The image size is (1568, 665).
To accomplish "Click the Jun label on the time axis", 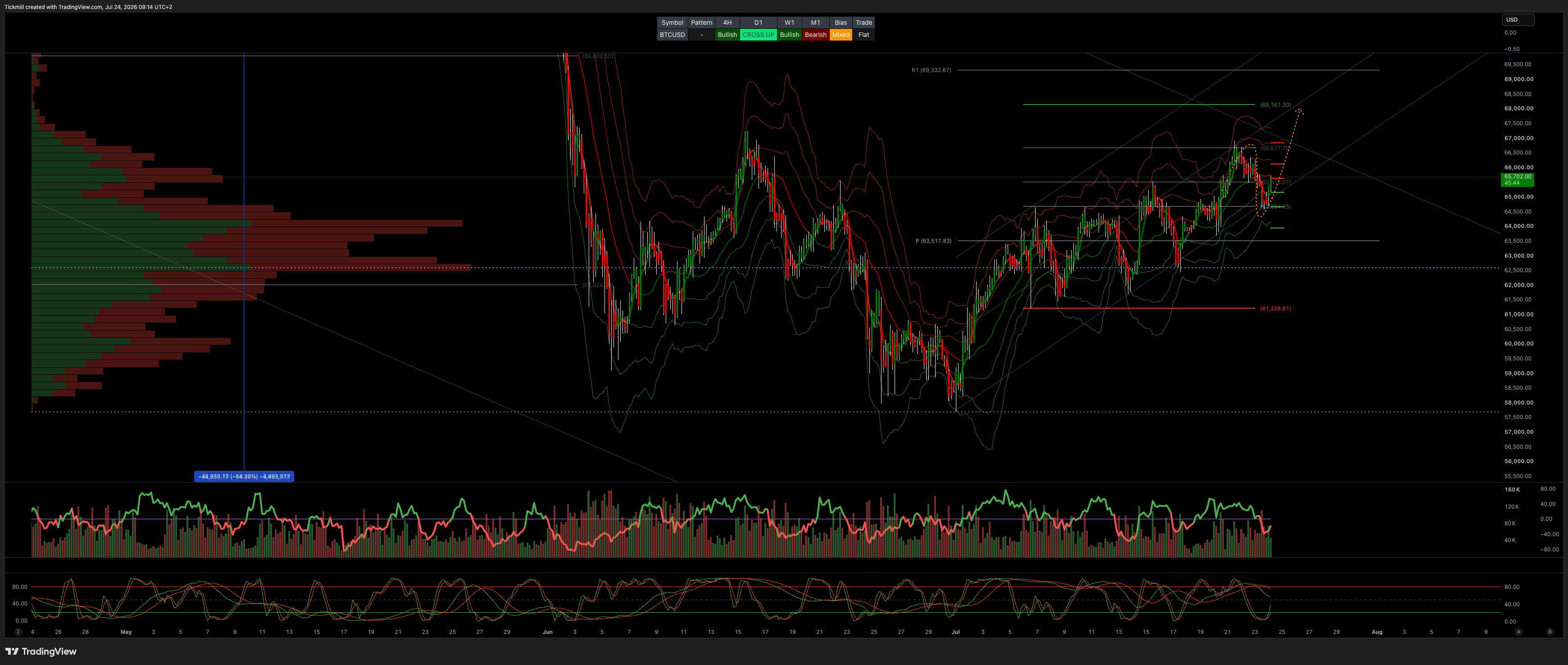I will click(547, 632).
